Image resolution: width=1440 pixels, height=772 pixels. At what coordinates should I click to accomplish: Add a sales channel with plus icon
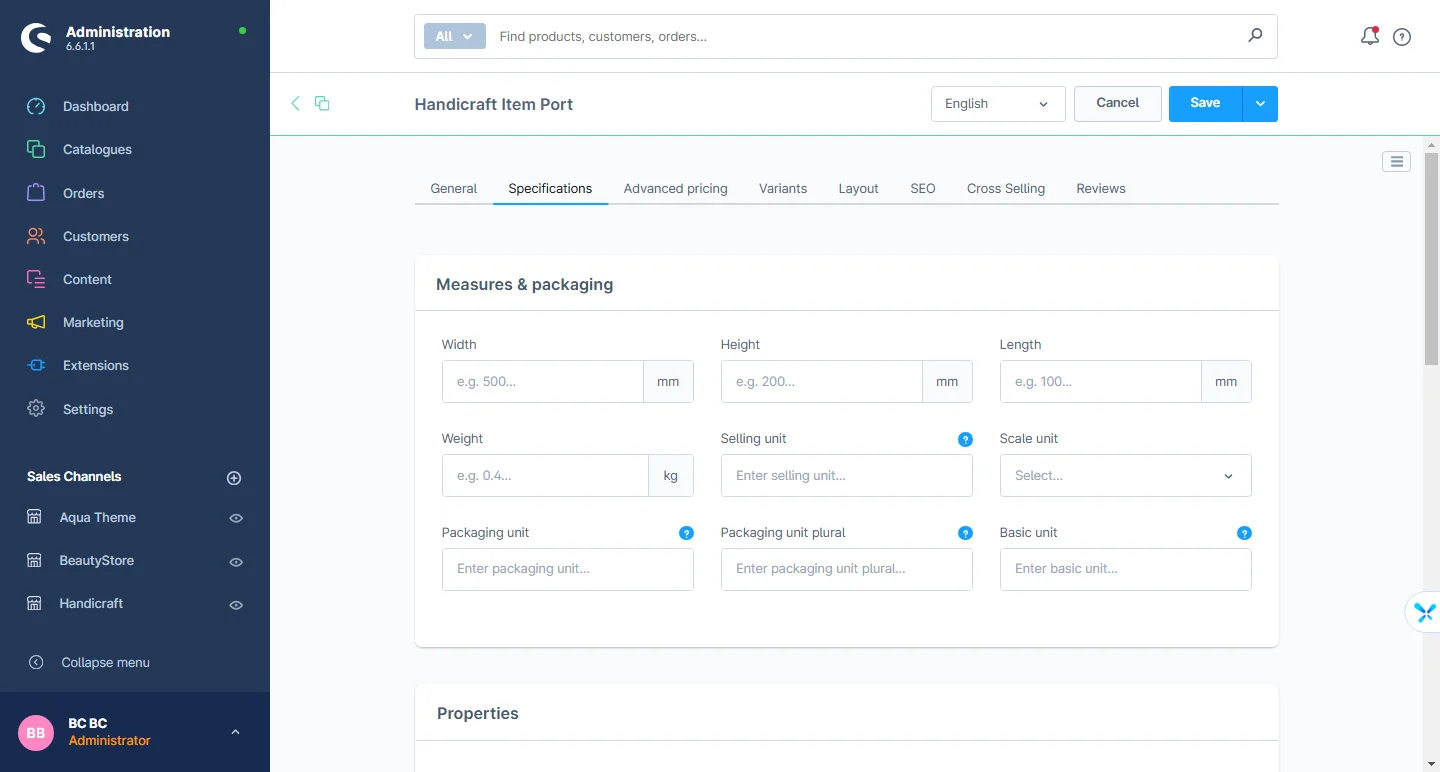pos(234,478)
